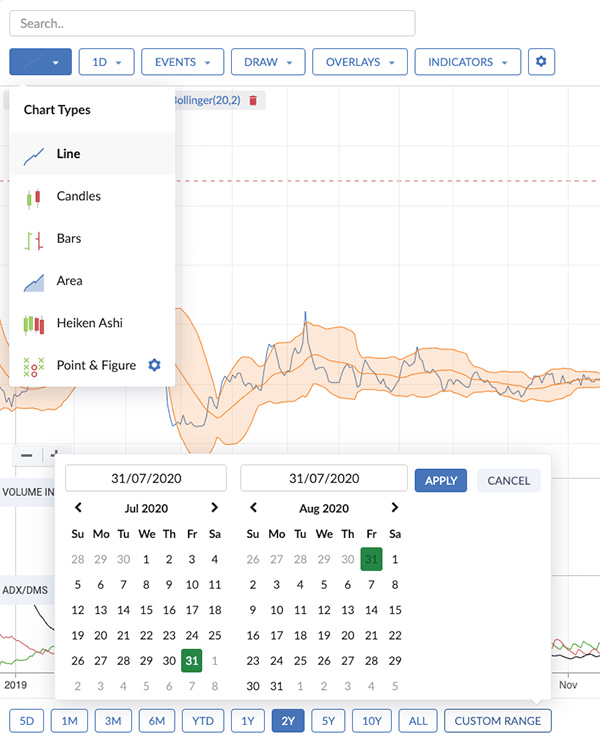Expand the EVENTS dropdown
The image size is (600, 741).
click(182, 61)
